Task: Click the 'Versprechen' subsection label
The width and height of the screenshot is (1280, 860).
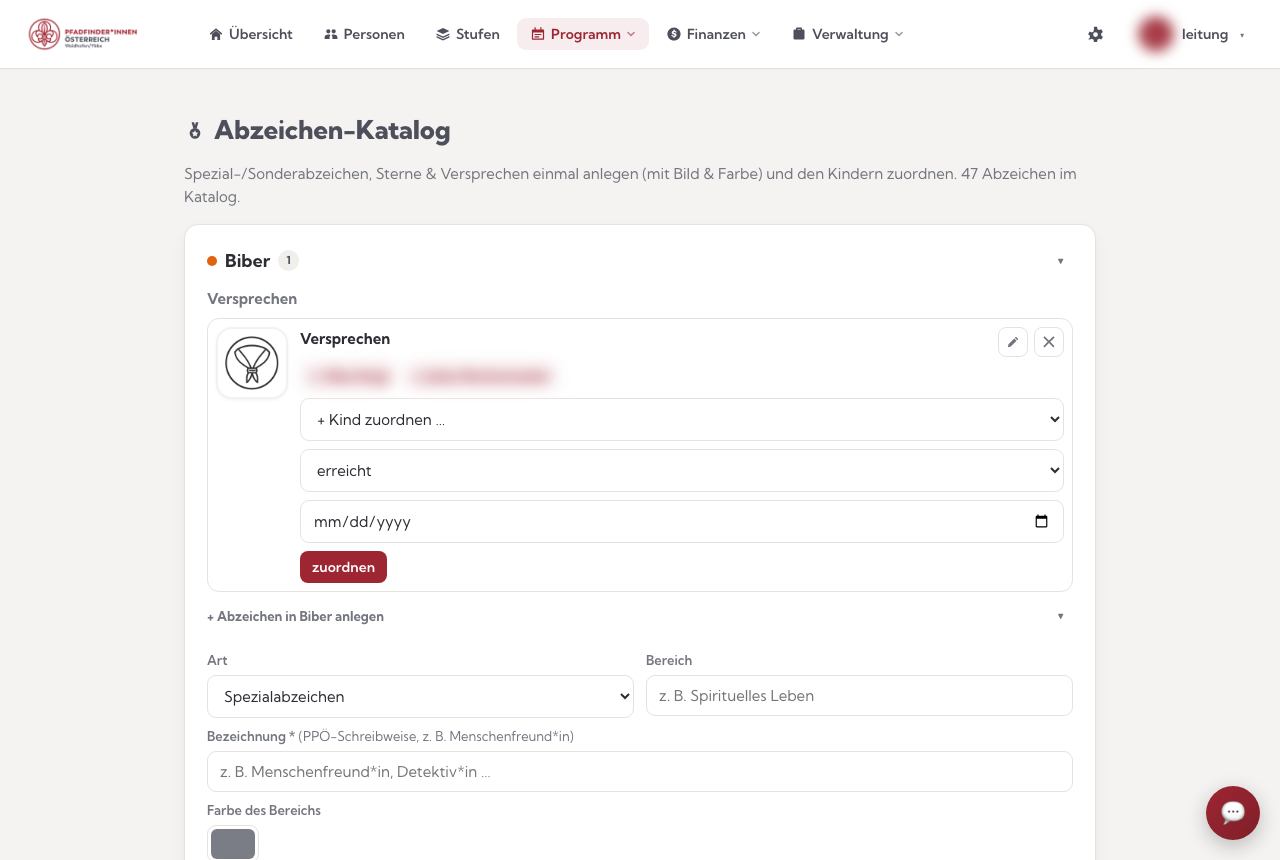Action: 252,299
